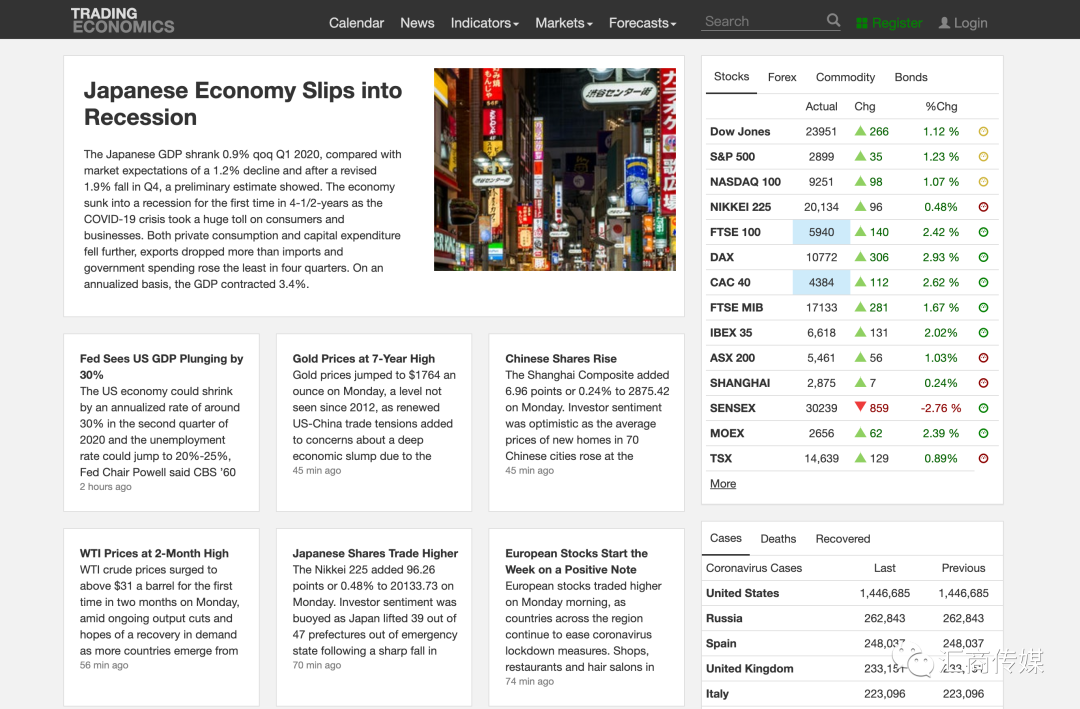Click the SENSEX index name

(733, 408)
